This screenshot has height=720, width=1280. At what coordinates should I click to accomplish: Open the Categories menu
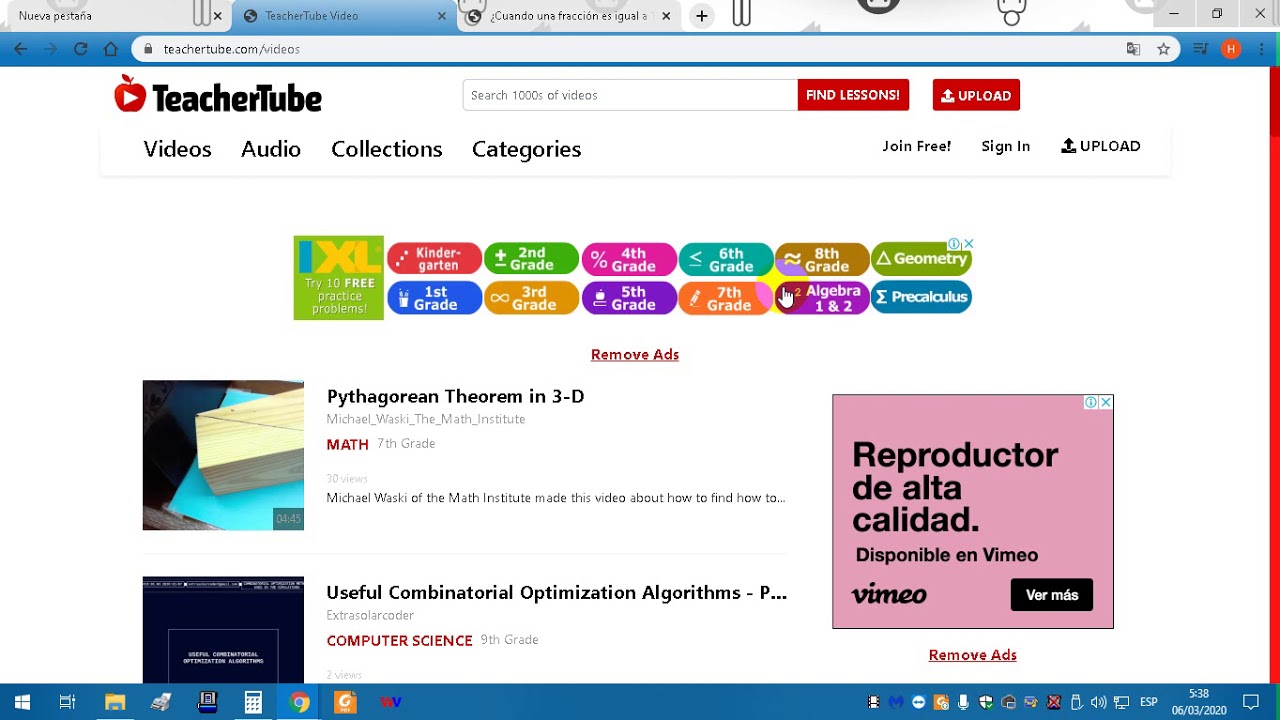tap(526, 149)
